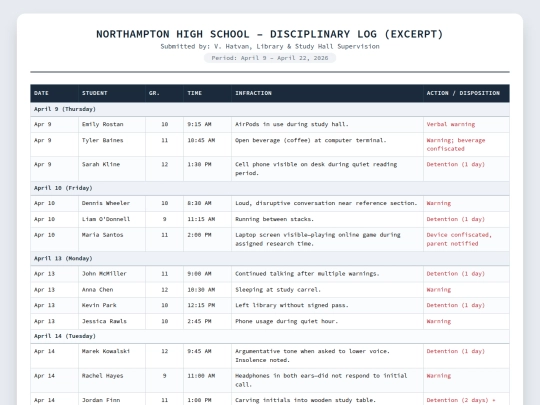Click Kevin Park's 'Detention (1 day)' action

(x=456, y=305)
